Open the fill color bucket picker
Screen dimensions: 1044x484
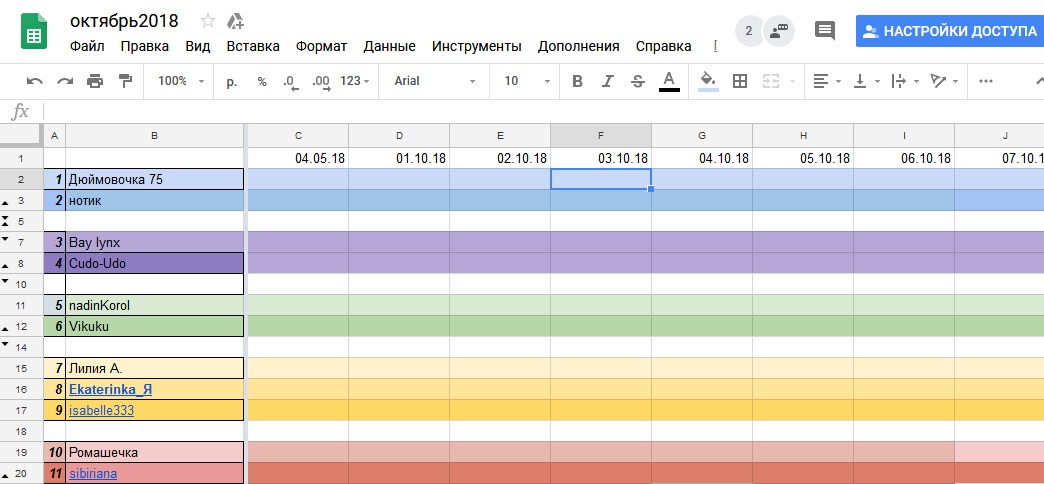pyautogui.click(x=708, y=81)
